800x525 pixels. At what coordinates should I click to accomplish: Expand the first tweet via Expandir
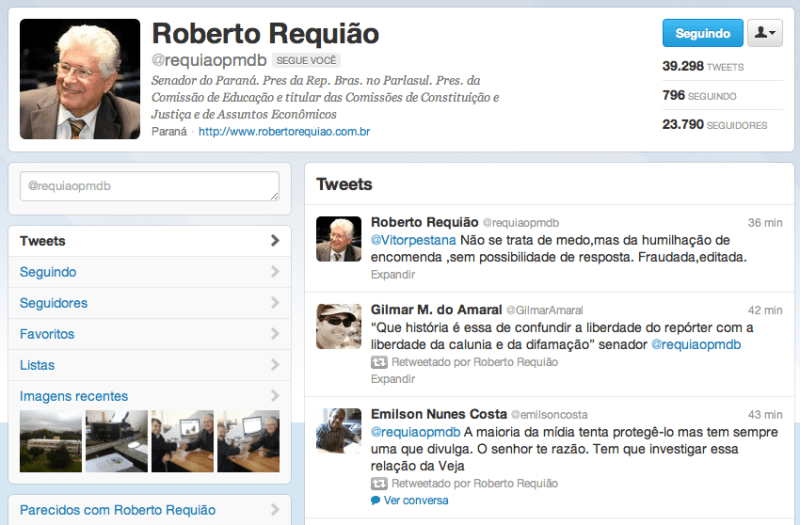(392, 274)
